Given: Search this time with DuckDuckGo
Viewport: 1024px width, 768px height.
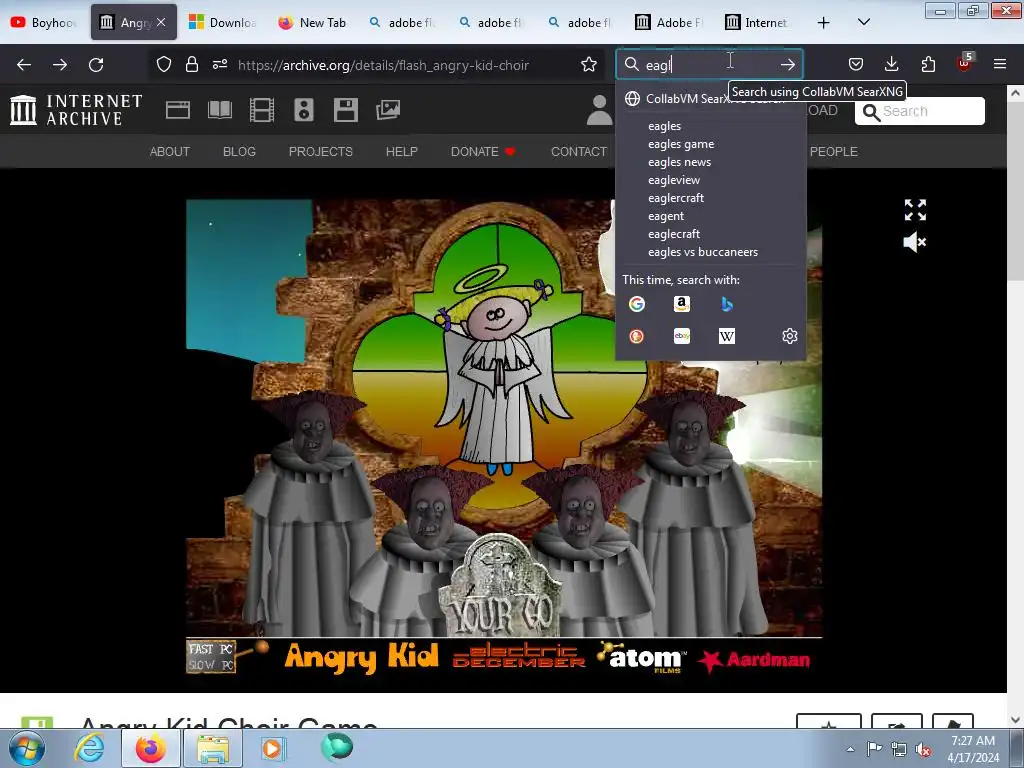Looking at the screenshot, I should point(637,336).
